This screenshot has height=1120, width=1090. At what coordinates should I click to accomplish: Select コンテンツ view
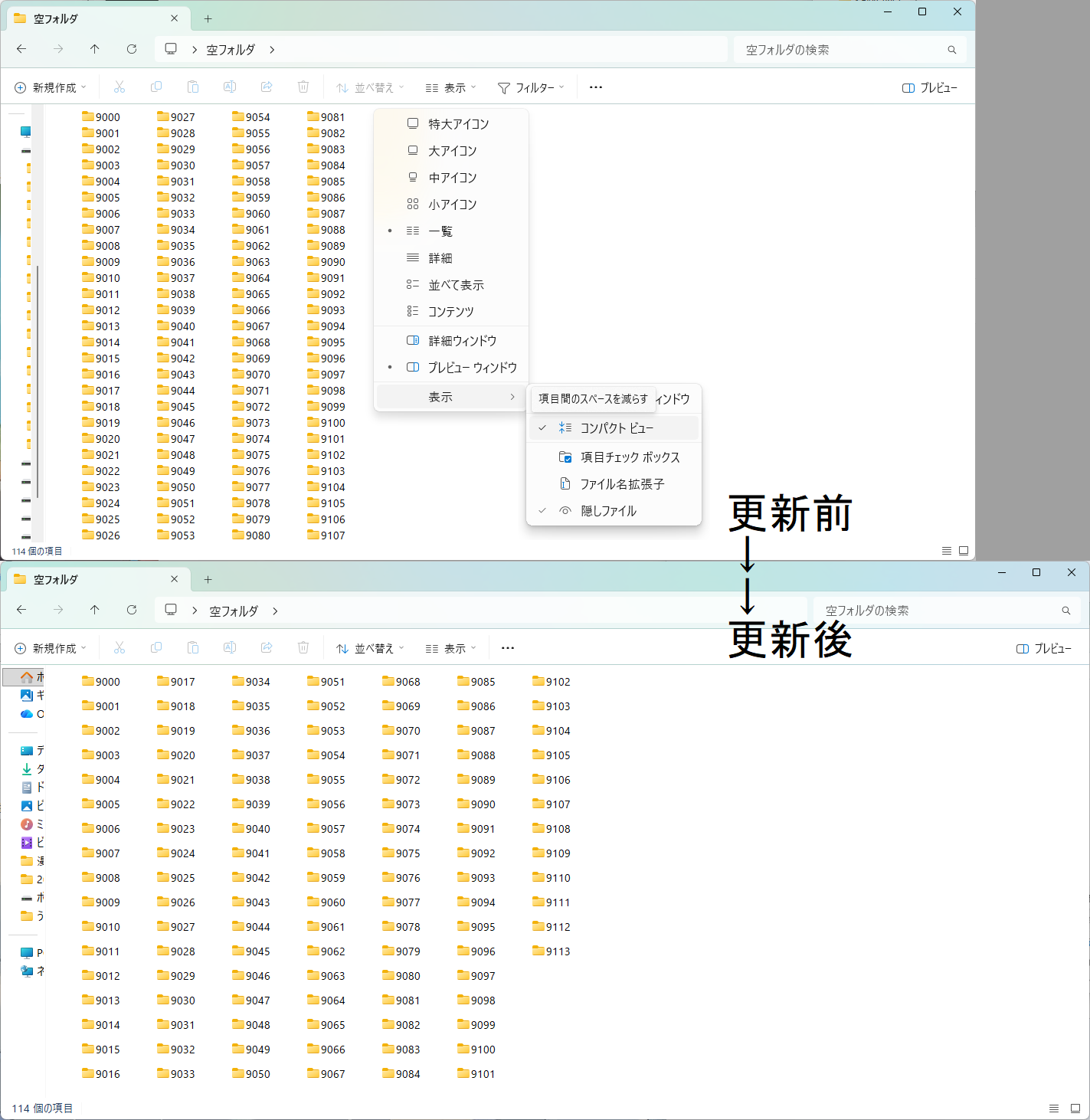point(451,312)
